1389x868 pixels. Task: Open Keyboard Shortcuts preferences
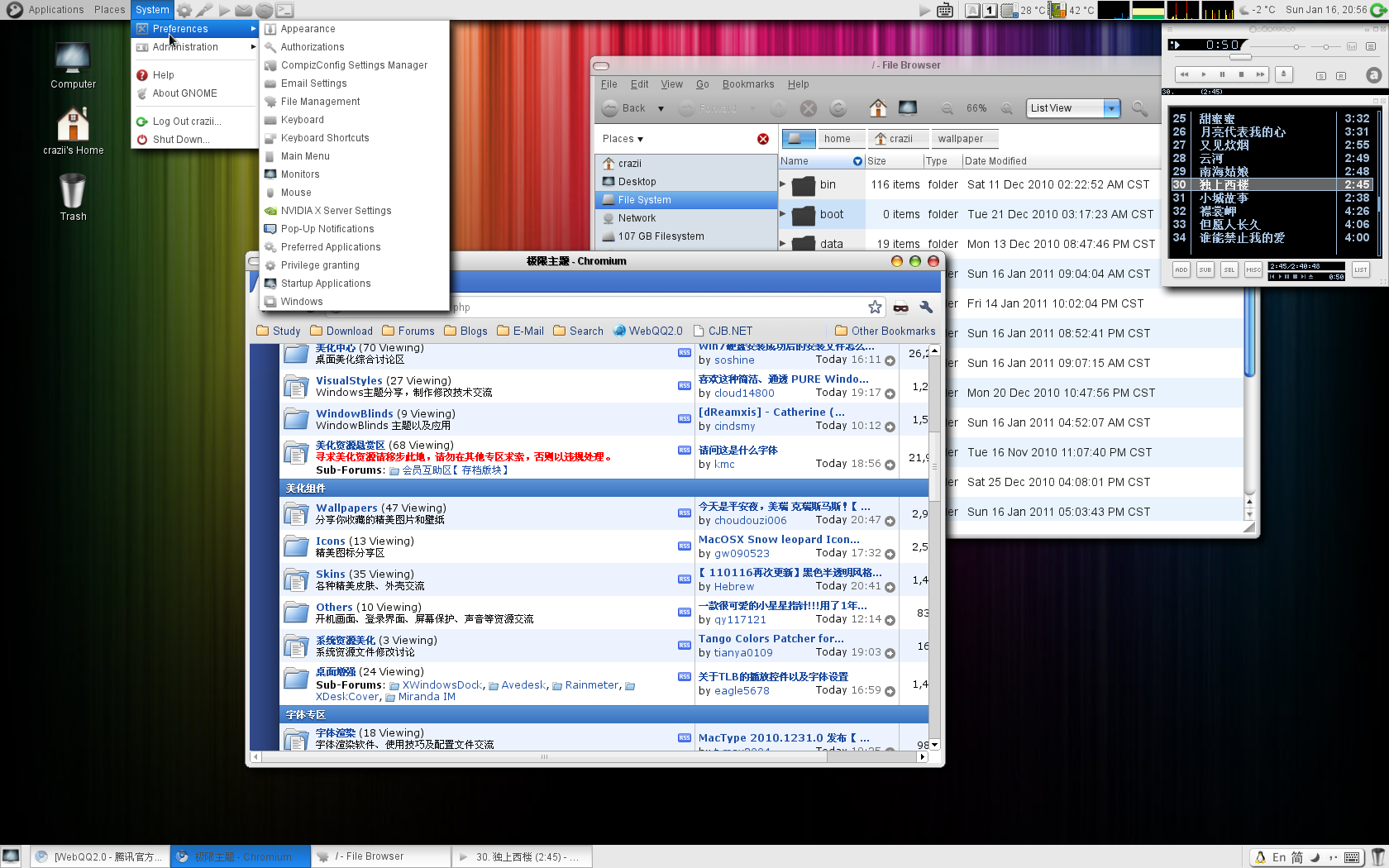355,138
